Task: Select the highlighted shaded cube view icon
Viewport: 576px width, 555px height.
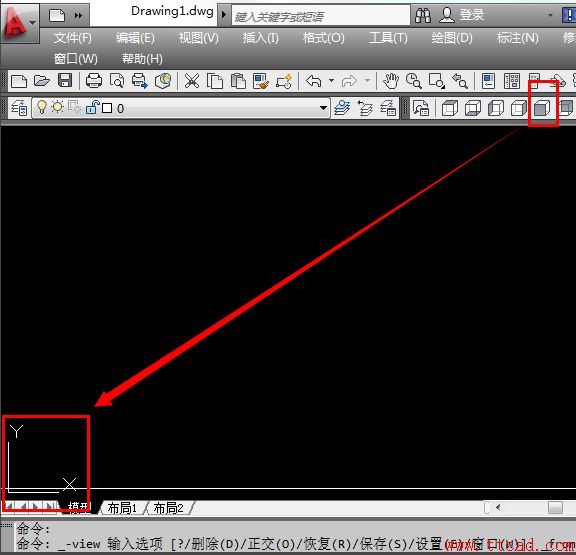Action: [x=542, y=108]
